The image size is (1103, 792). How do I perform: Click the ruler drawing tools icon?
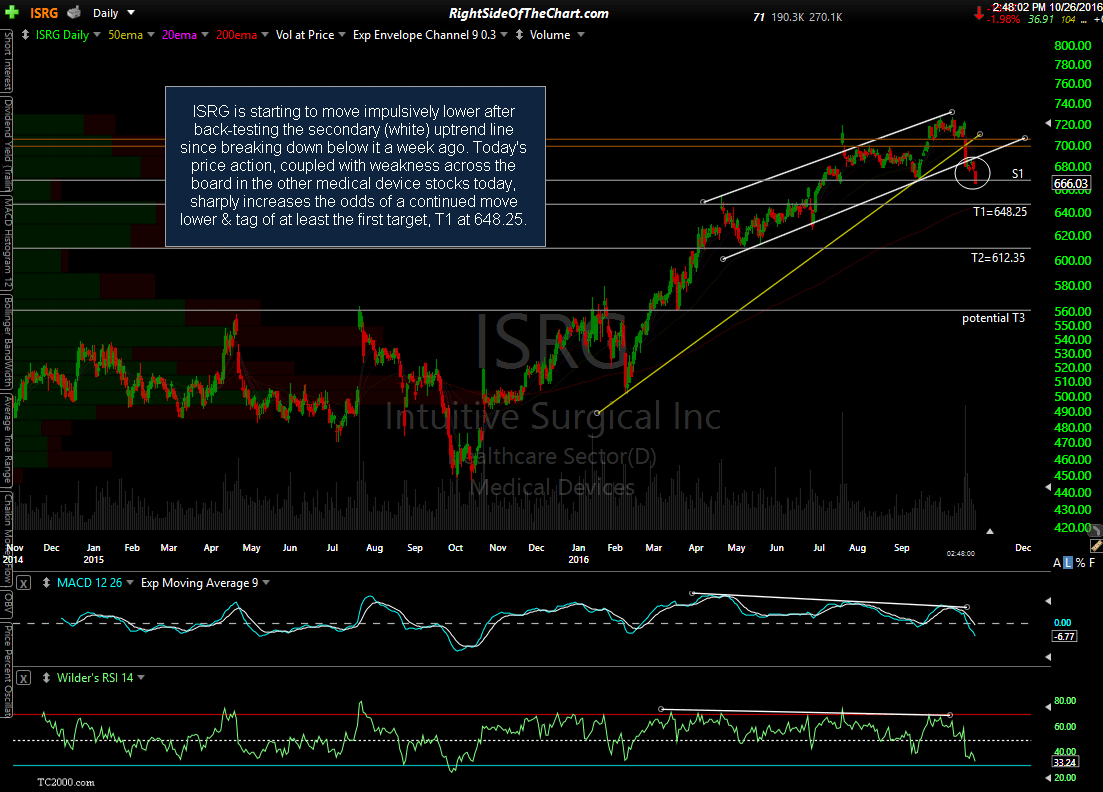[1096, 545]
